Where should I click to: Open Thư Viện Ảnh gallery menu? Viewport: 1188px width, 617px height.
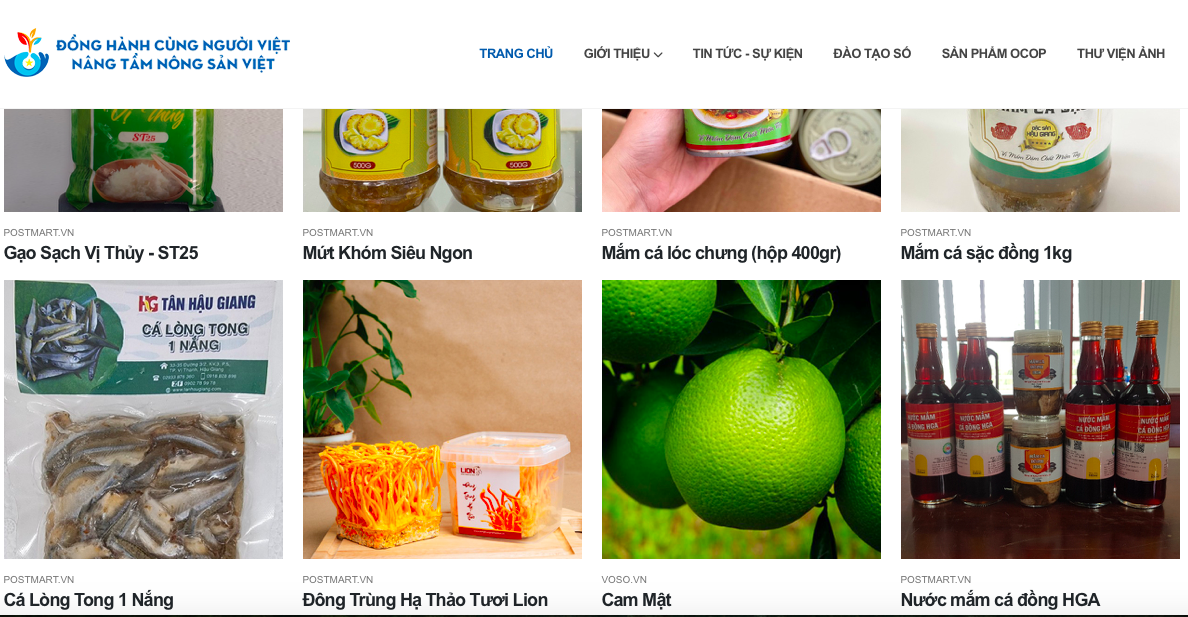point(1121,54)
